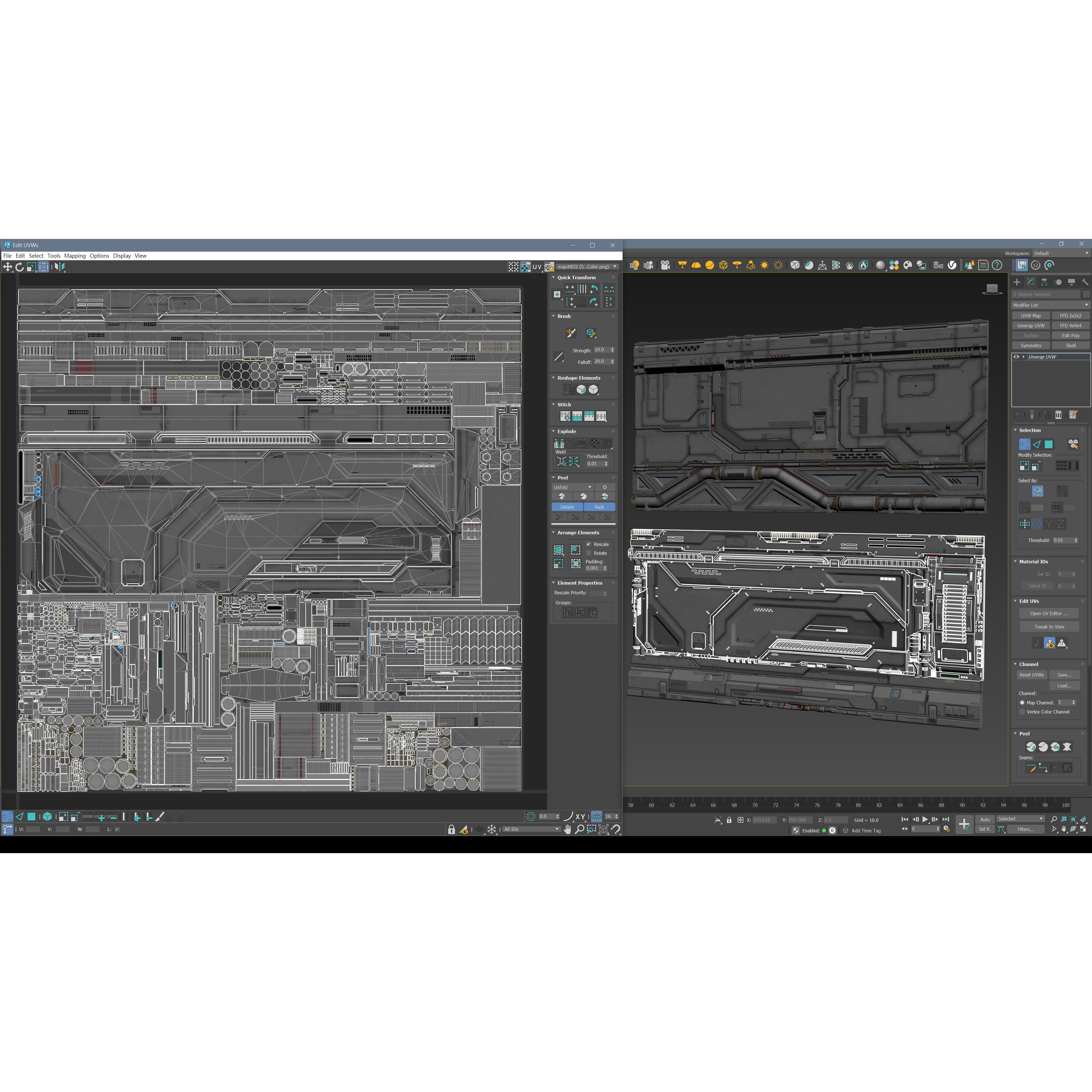Click Pelt Map icon in command panel Peel

(1067, 747)
